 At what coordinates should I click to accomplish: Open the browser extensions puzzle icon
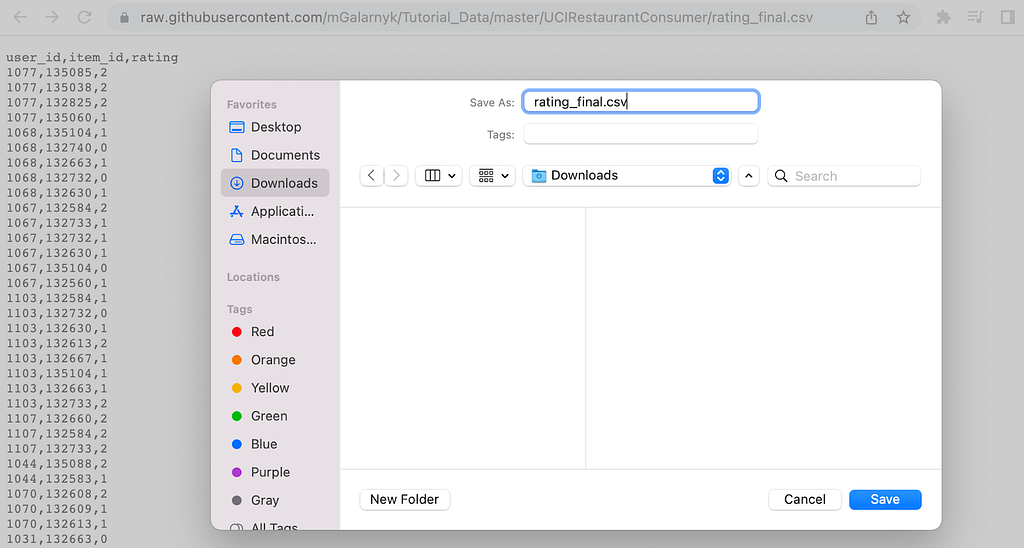943,18
